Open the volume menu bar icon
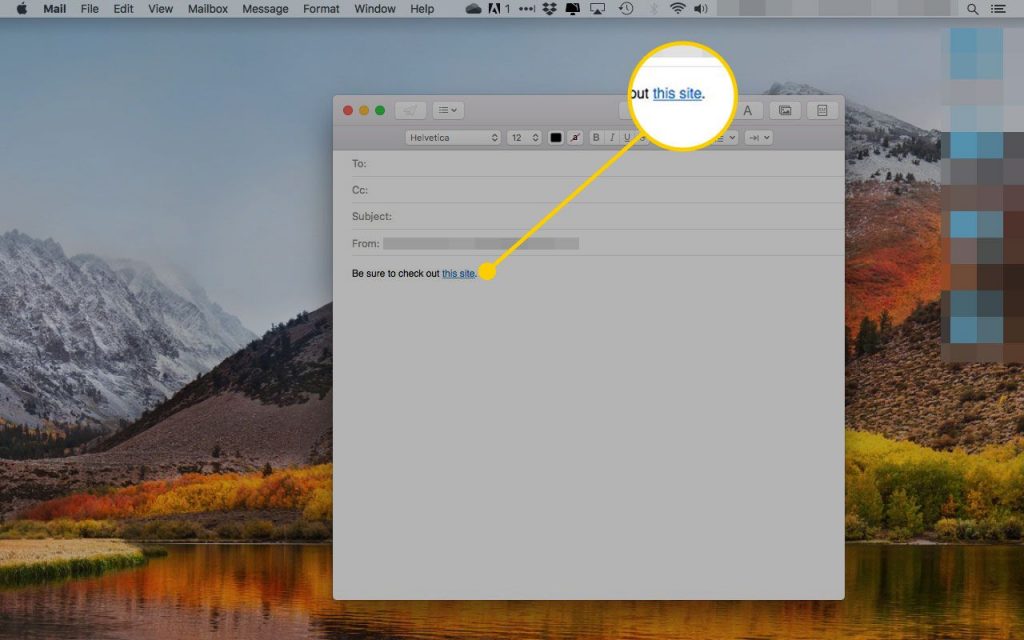 [701, 8]
